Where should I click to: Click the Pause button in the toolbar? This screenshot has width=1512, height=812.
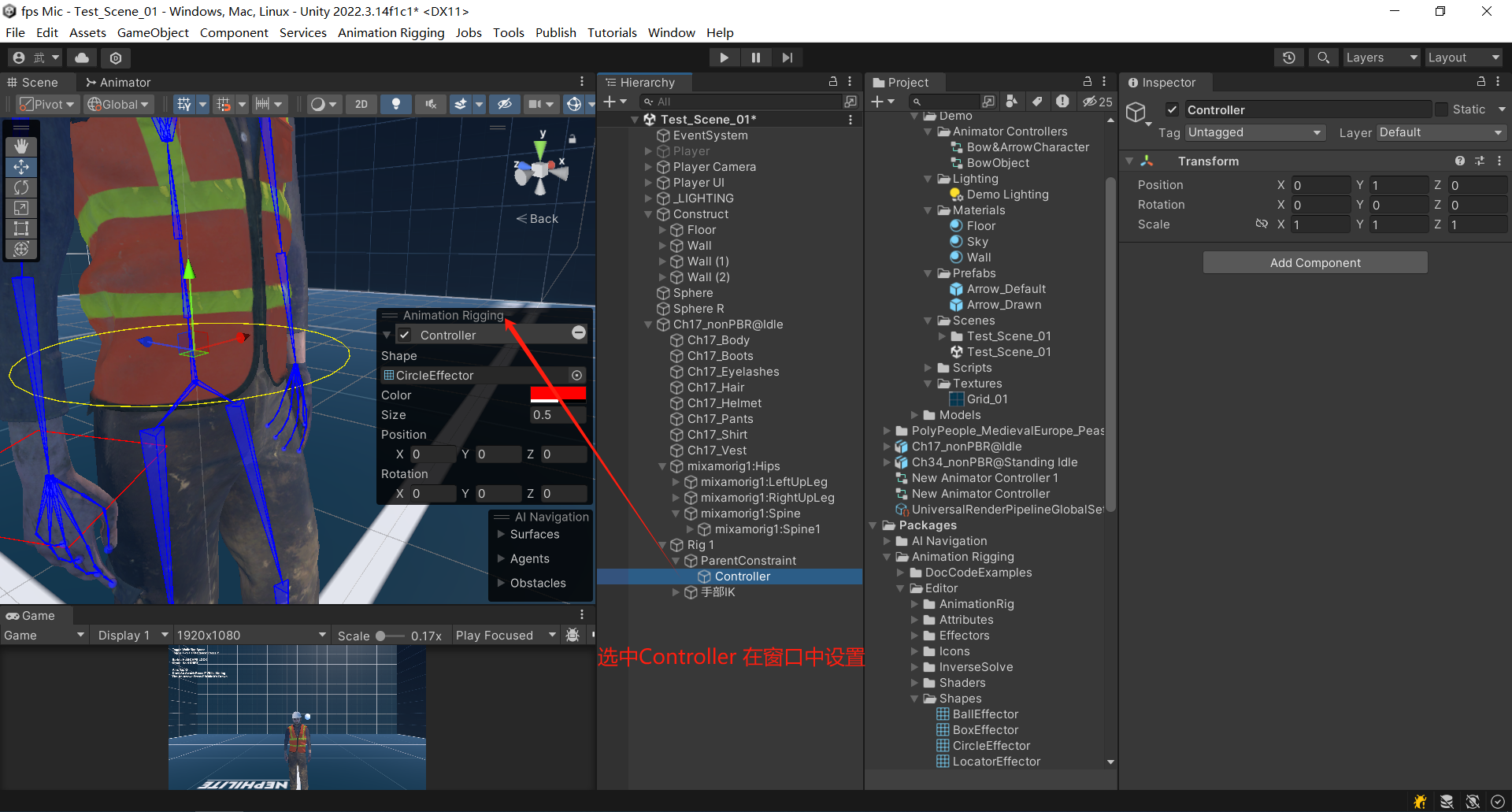pyautogui.click(x=755, y=57)
